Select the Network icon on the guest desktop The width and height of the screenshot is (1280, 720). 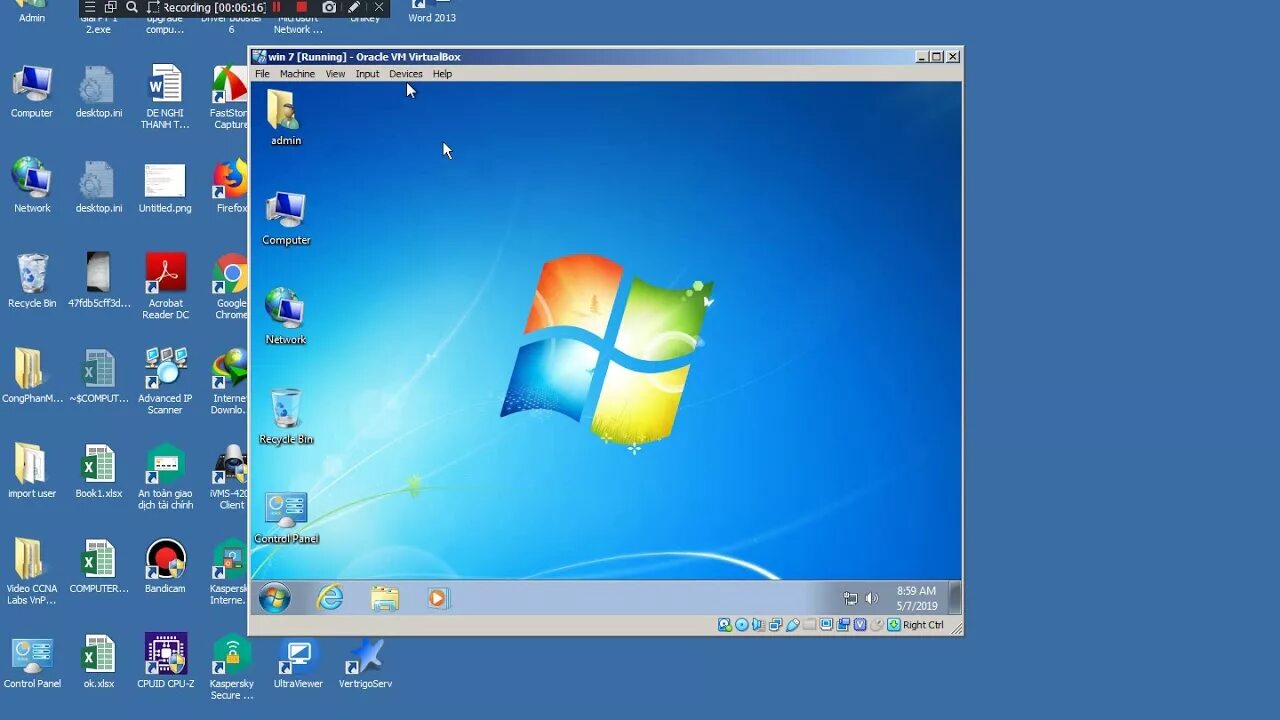[x=286, y=317]
